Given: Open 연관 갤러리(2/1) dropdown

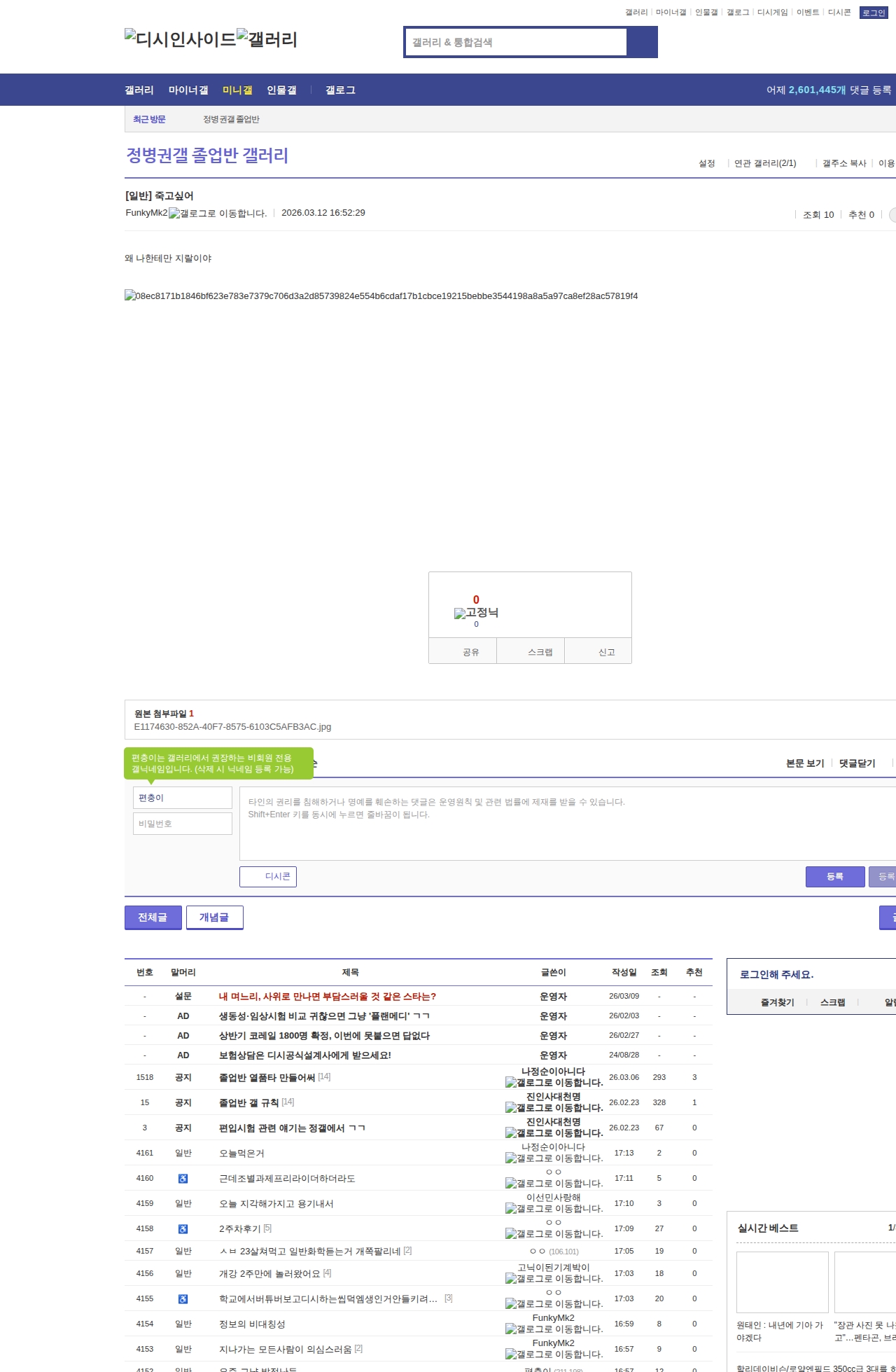Looking at the screenshot, I should coord(764,163).
